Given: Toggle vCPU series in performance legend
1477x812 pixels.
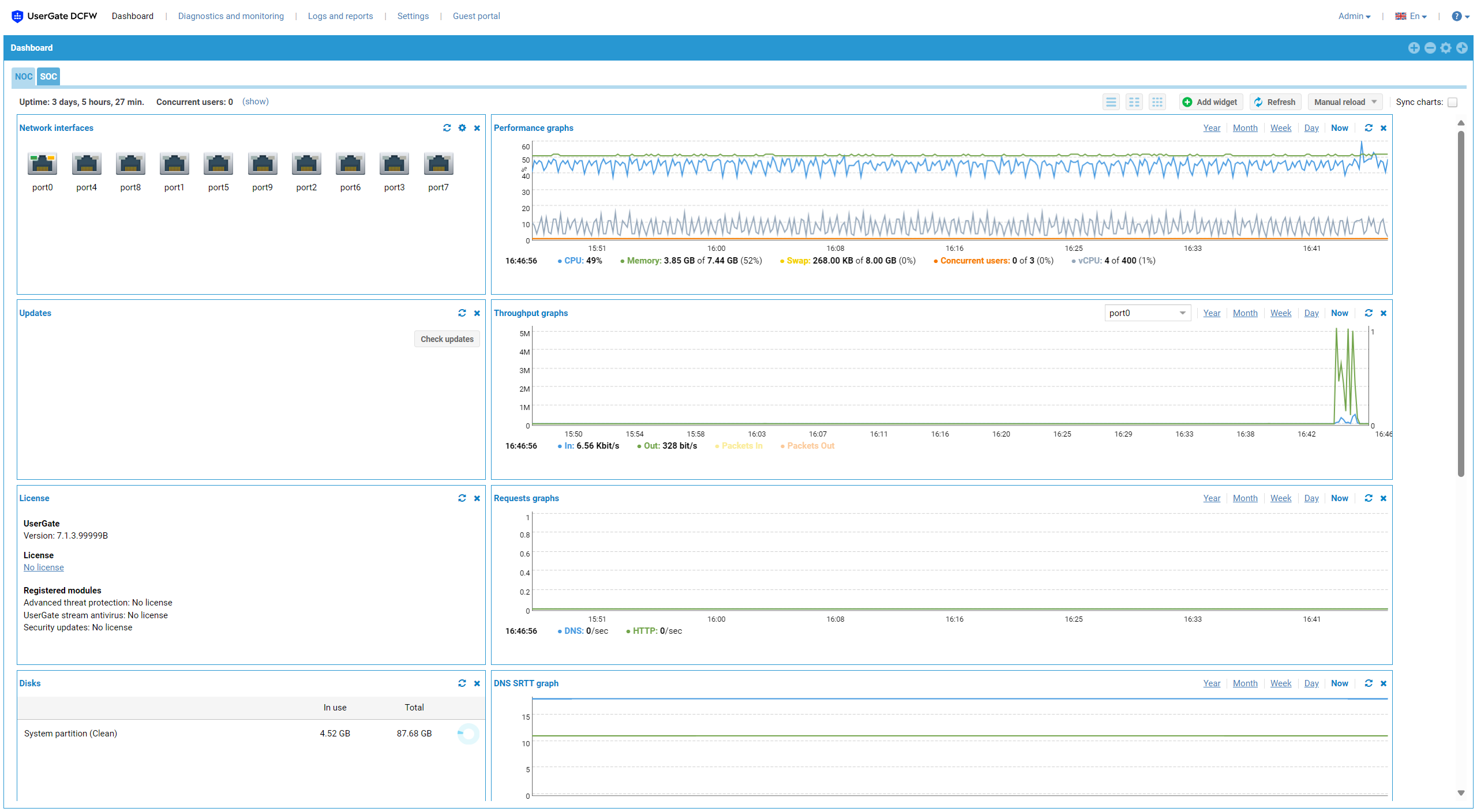Looking at the screenshot, I should [x=1089, y=261].
